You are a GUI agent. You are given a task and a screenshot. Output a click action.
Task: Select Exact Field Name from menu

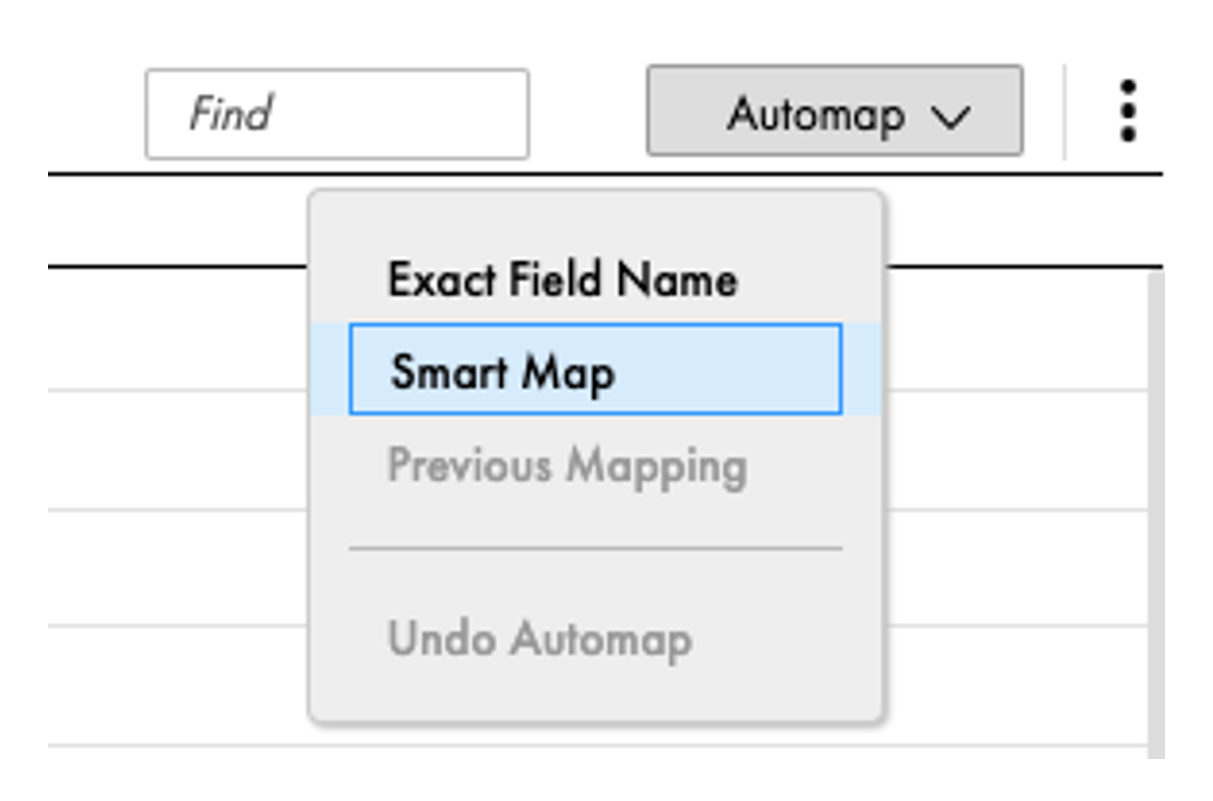(562, 280)
